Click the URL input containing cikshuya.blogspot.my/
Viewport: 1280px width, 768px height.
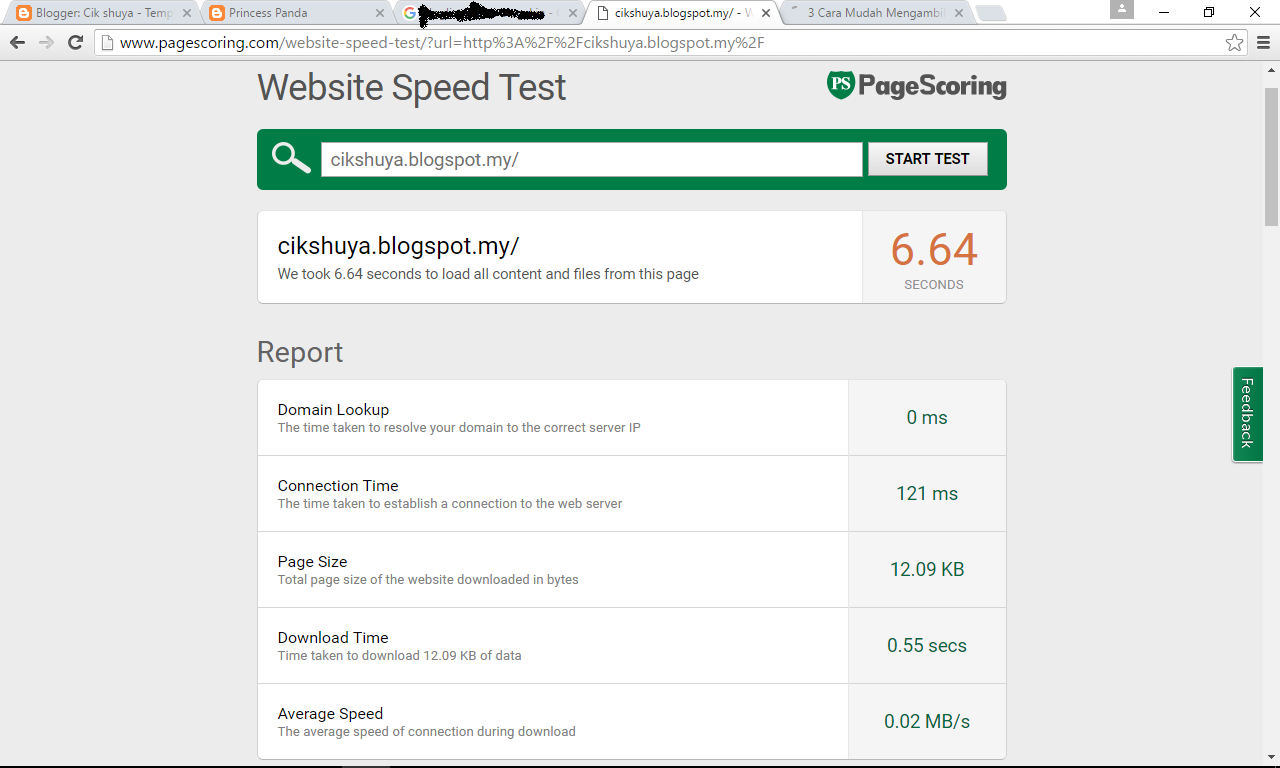click(591, 159)
